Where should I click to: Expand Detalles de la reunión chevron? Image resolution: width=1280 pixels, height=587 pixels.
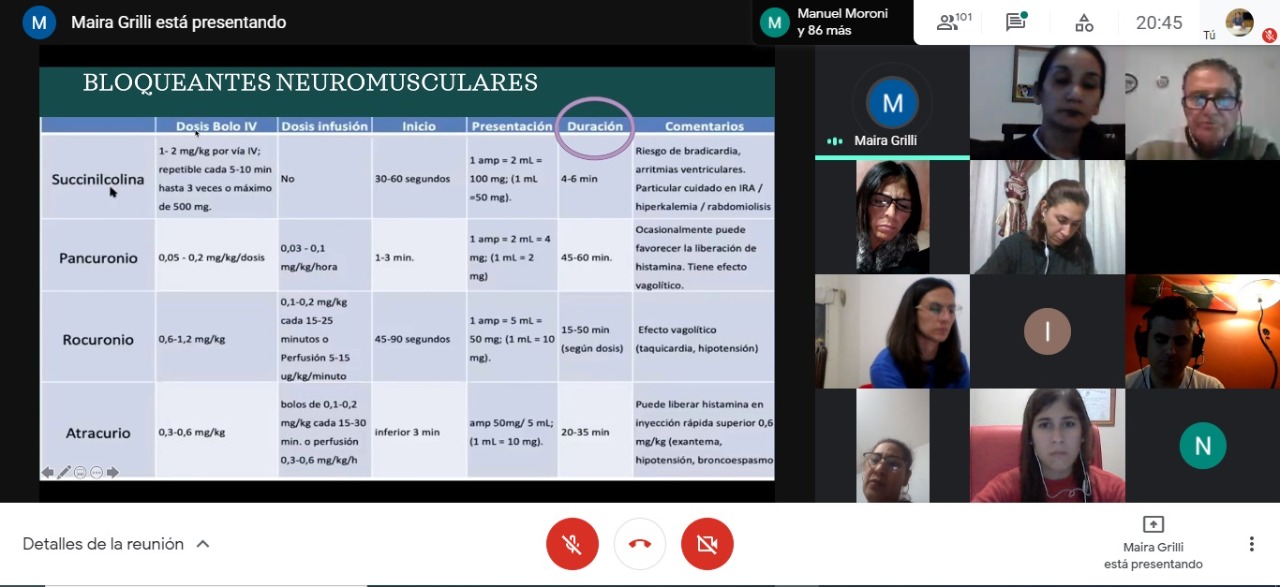click(203, 544)
